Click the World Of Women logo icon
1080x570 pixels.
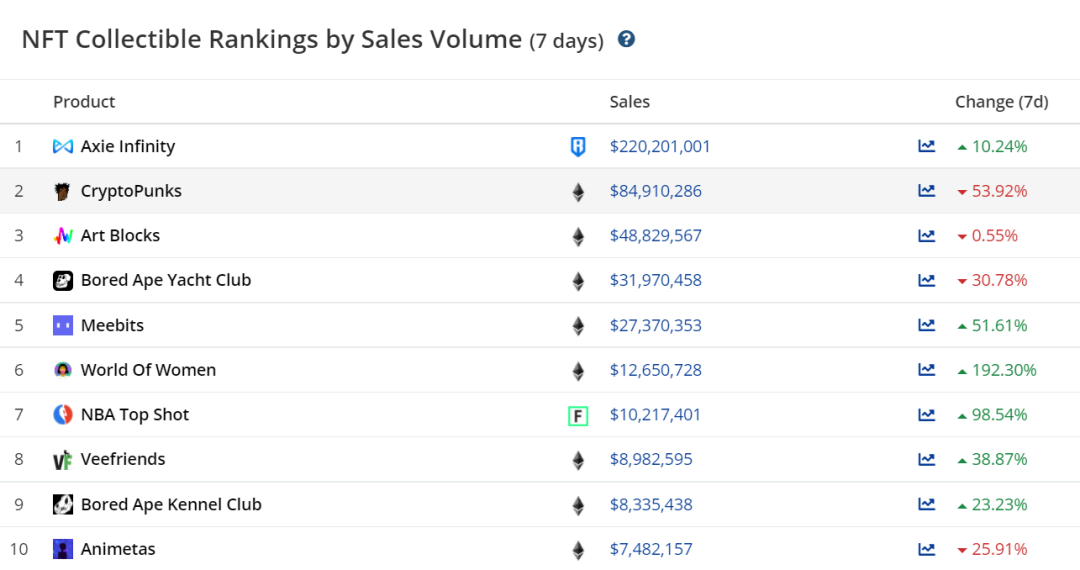click(x=63, y=370)
